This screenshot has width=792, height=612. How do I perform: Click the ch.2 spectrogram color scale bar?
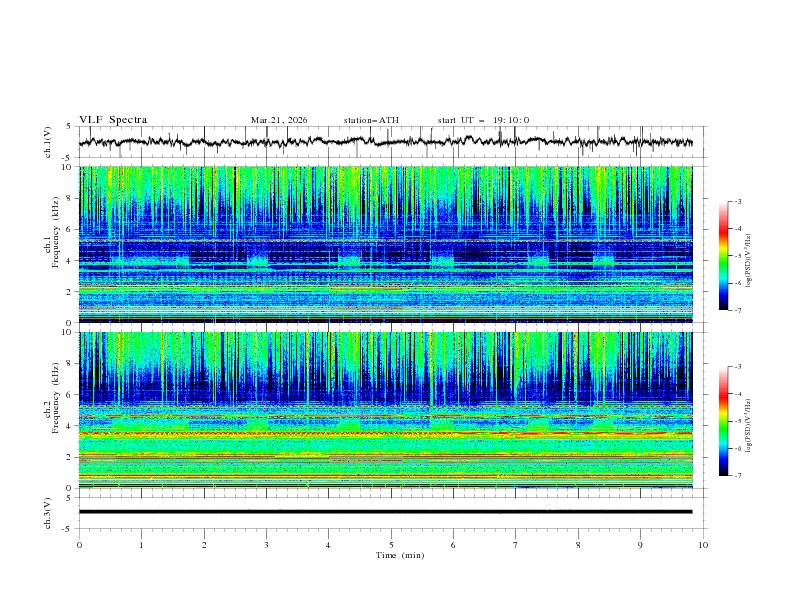click(723, 421)
